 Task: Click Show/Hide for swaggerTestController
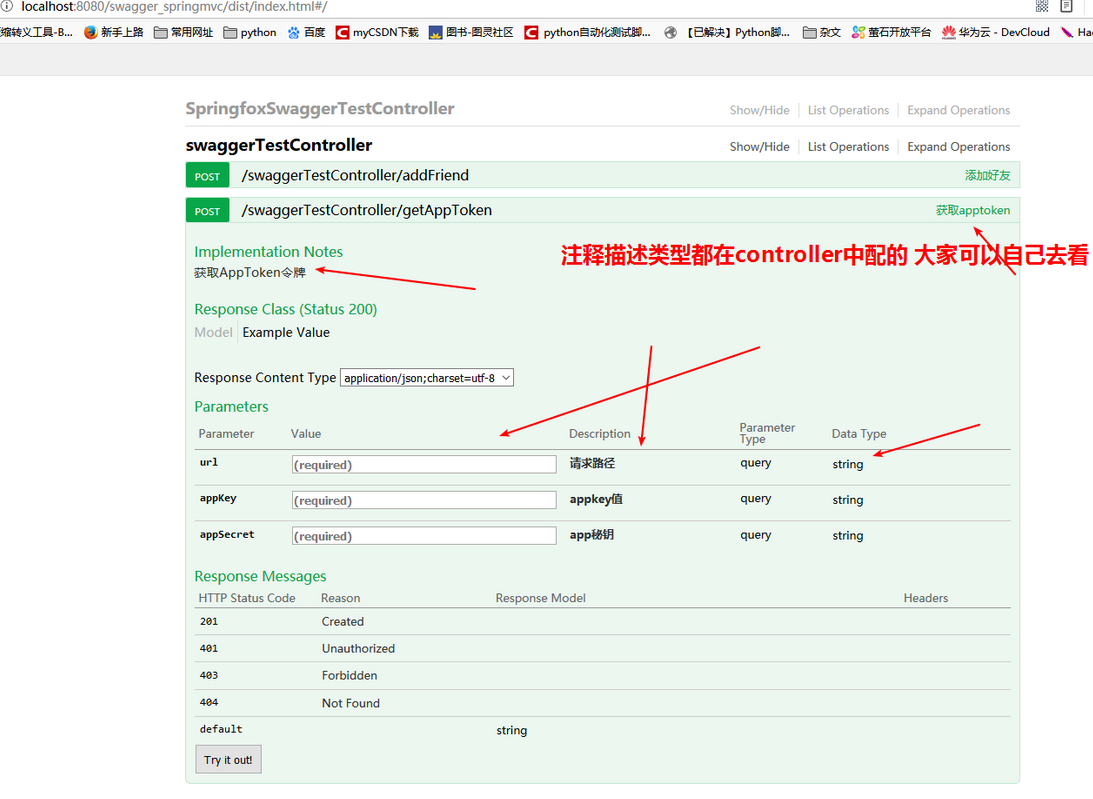[x=759, y=146]
